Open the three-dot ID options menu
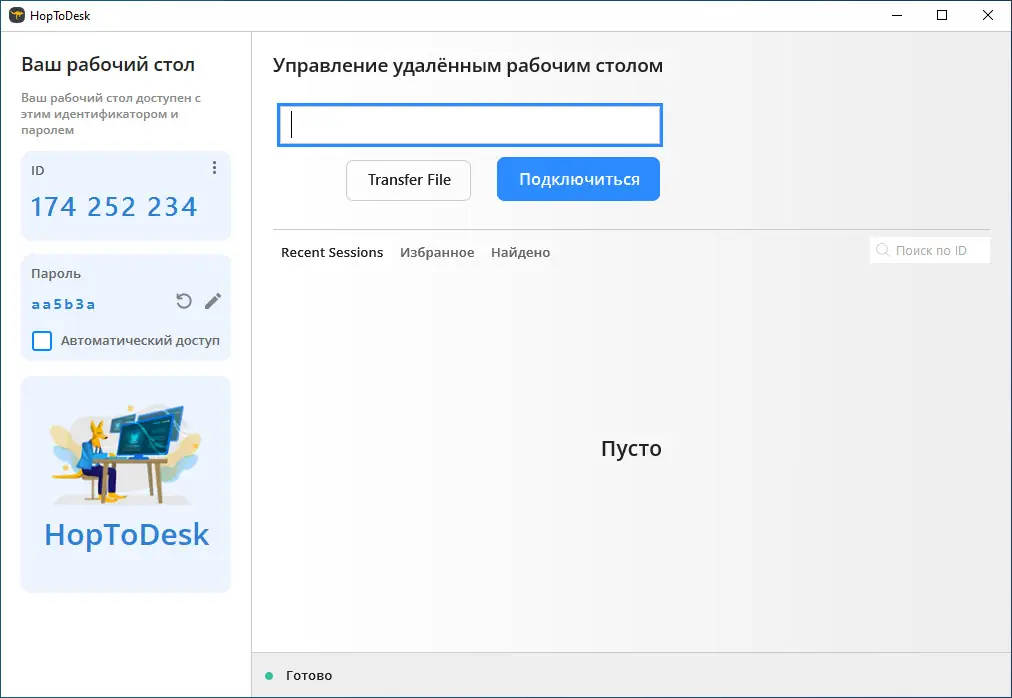The width and height of the screenshot is (1012, 698). (x=214, y=168)
